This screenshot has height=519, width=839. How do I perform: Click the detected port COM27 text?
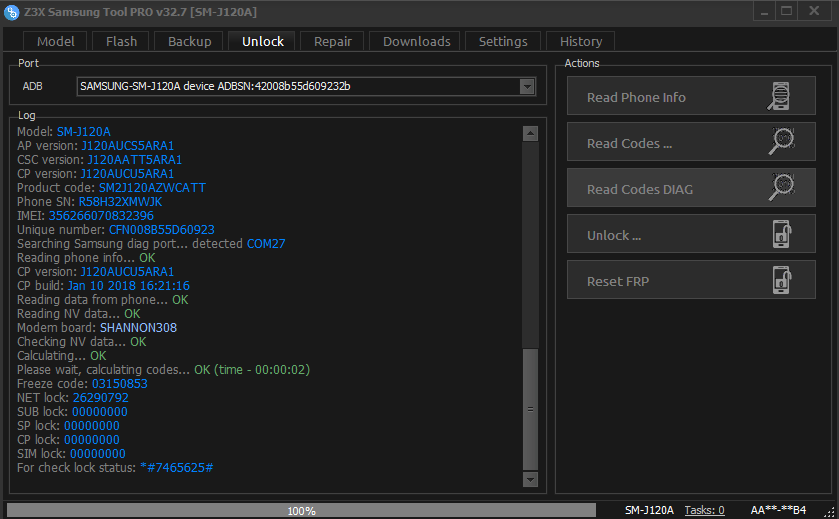[x=266, y=243]
